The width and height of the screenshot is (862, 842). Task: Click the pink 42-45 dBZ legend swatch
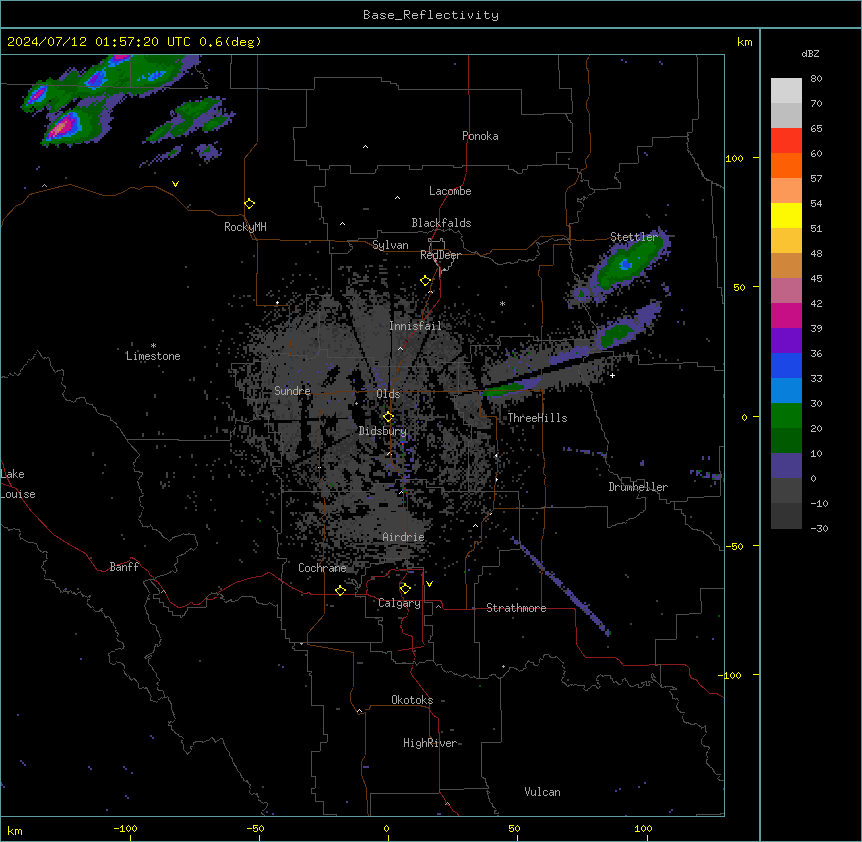pos(786,291)
